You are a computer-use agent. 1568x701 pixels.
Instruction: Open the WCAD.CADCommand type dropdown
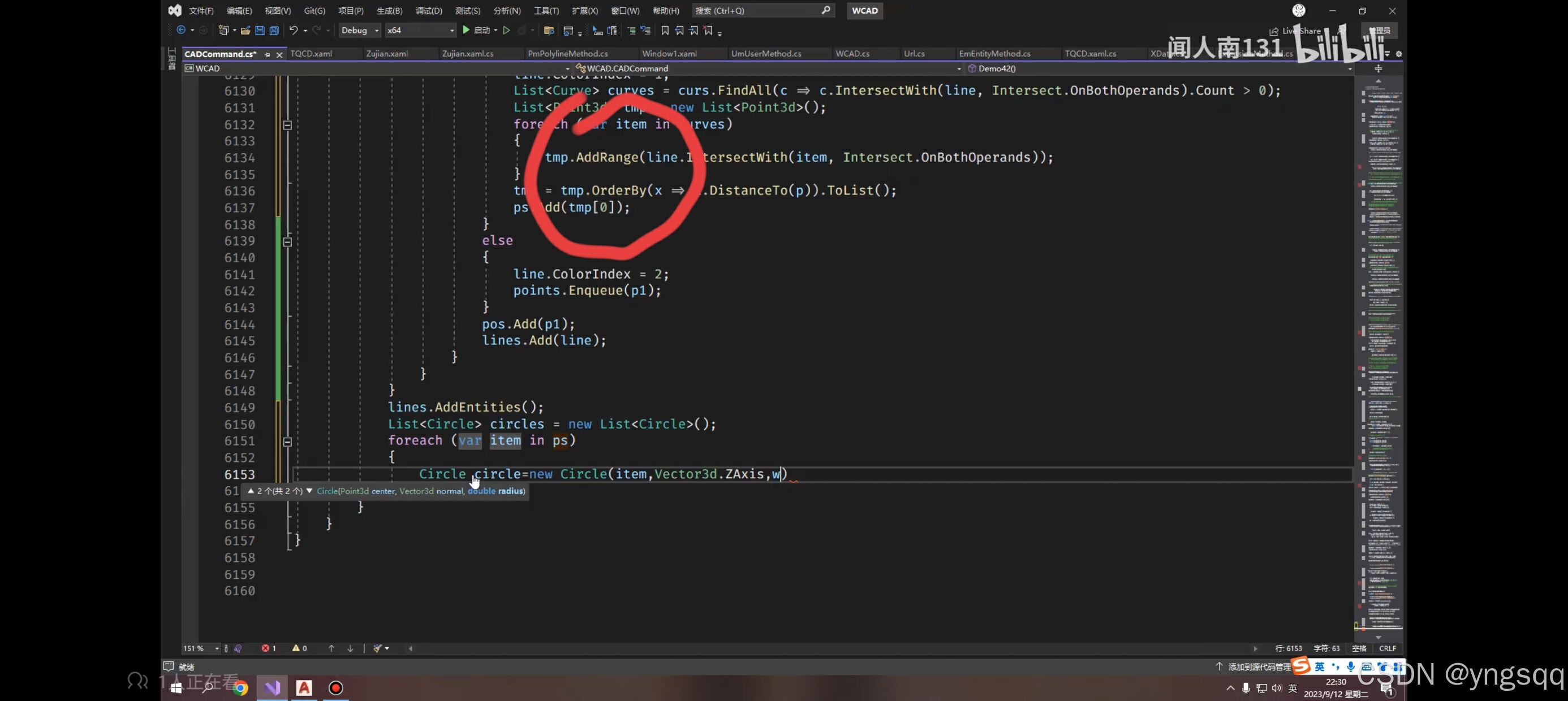coord(768,68)
